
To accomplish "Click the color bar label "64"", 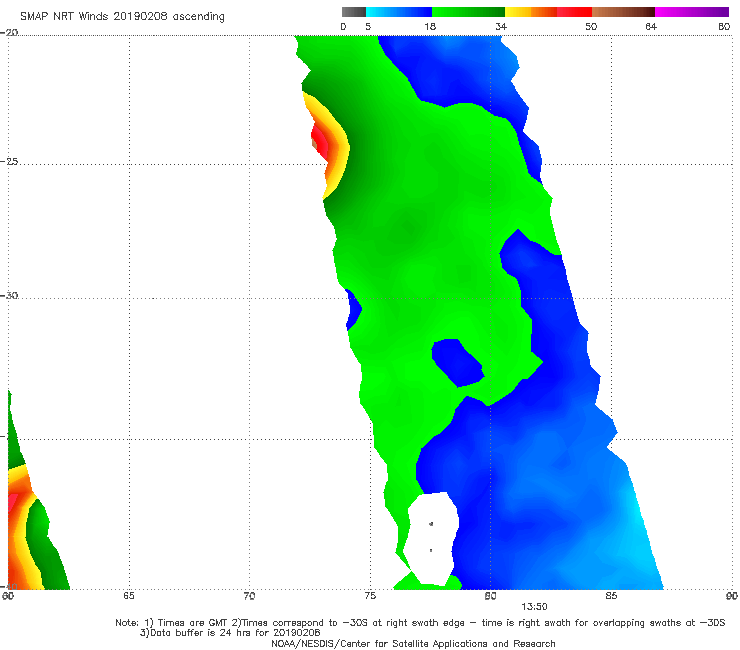I will tap(651, 26).
